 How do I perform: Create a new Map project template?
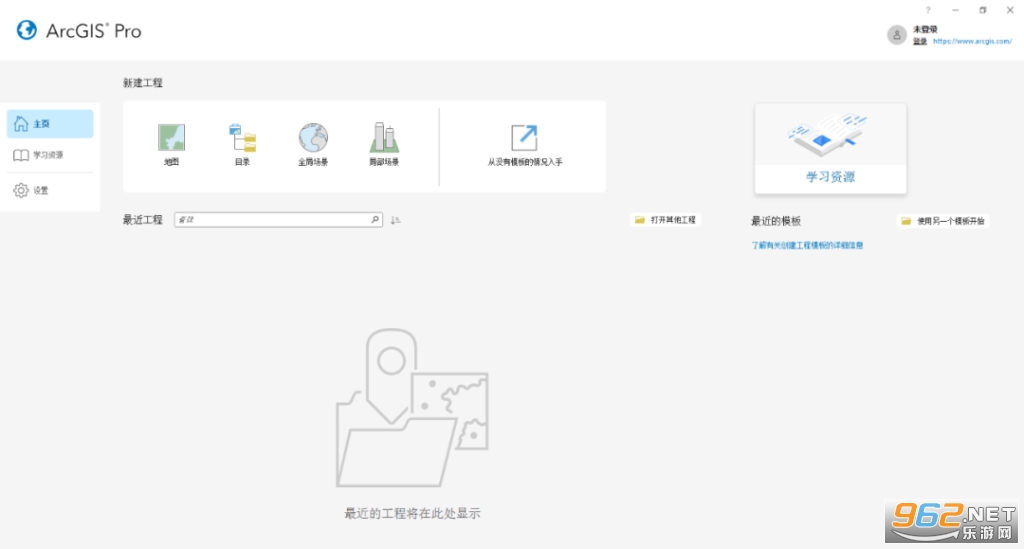pos(171,145)
